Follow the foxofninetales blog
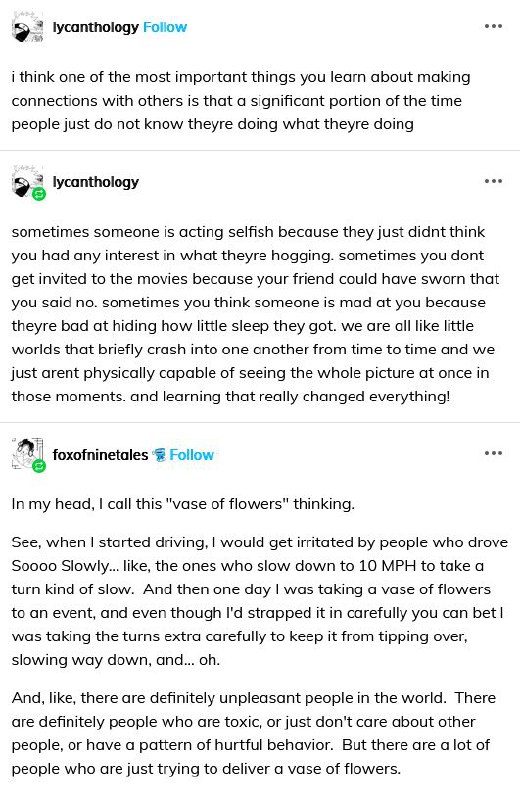Viewport: 520px width, 800px height. [191, 455]
